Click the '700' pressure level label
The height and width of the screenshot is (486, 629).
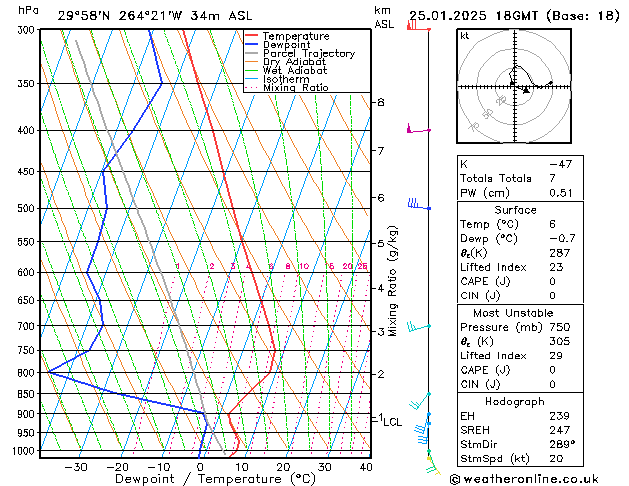(x=28, y=326)
